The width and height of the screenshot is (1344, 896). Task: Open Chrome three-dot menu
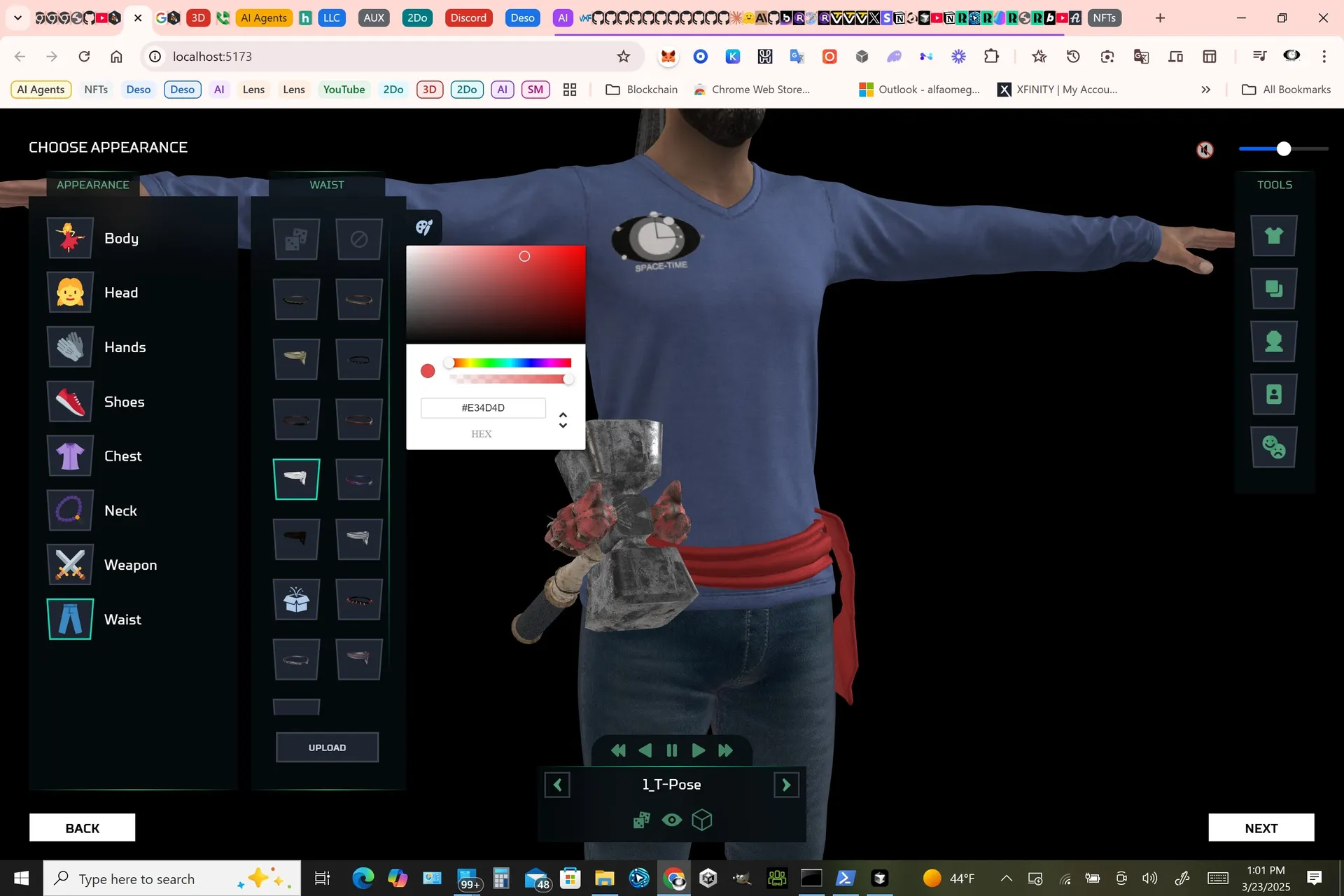[1324, 57]
